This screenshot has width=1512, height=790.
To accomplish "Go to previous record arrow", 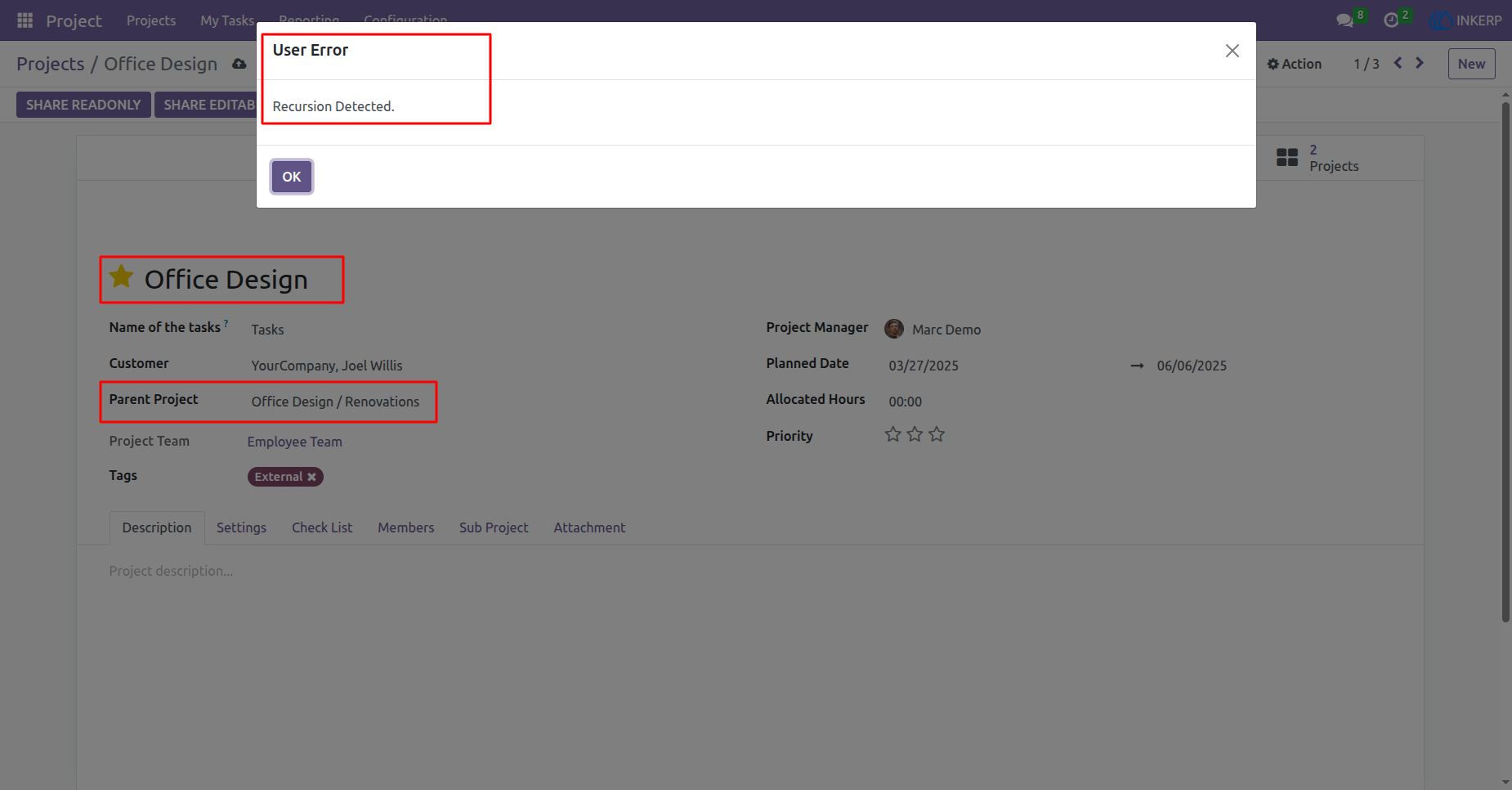I will pos(1398,63).
